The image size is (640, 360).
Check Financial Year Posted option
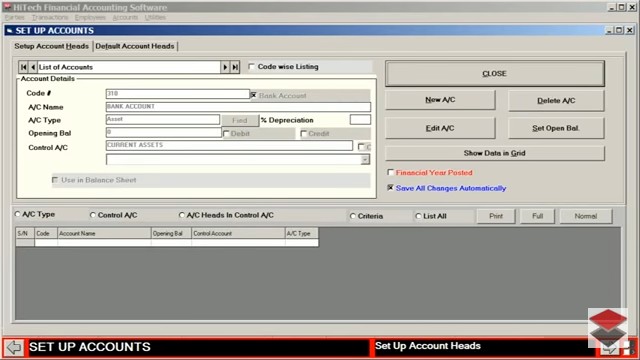click(x=391, y=173)
